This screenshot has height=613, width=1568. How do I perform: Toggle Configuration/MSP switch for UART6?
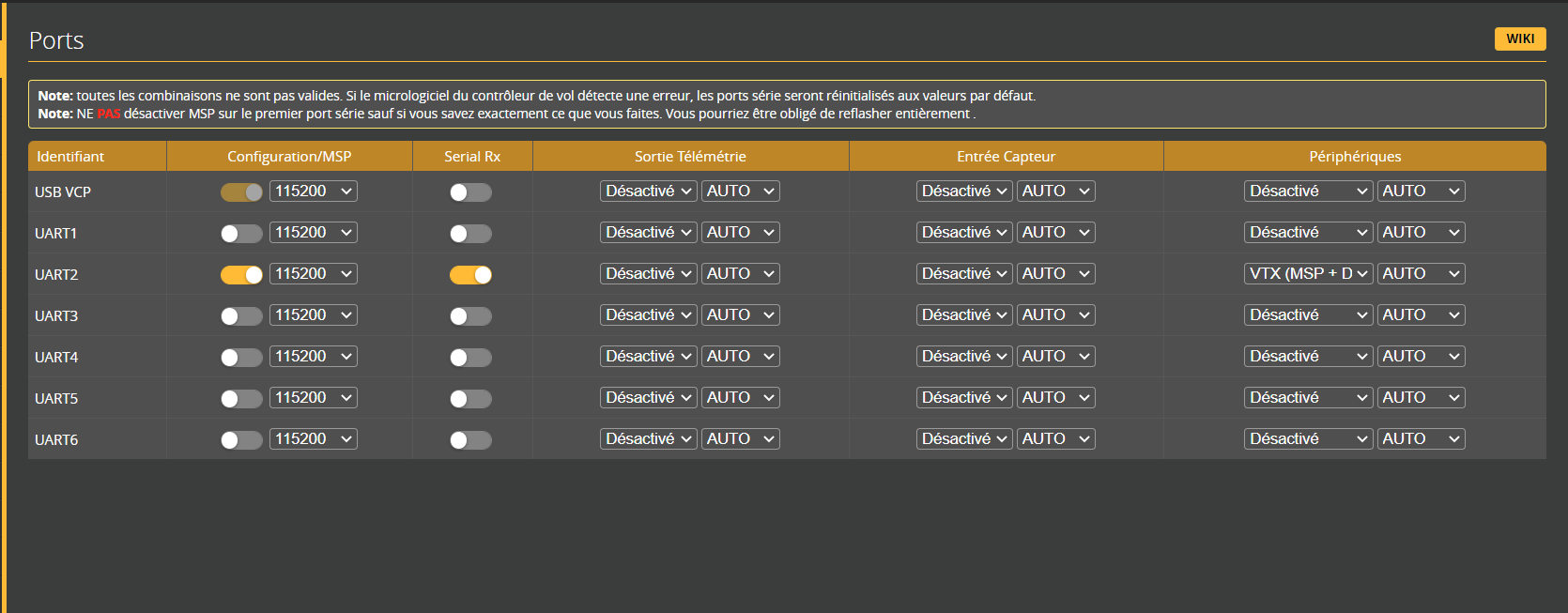click(x=241, y=440)
